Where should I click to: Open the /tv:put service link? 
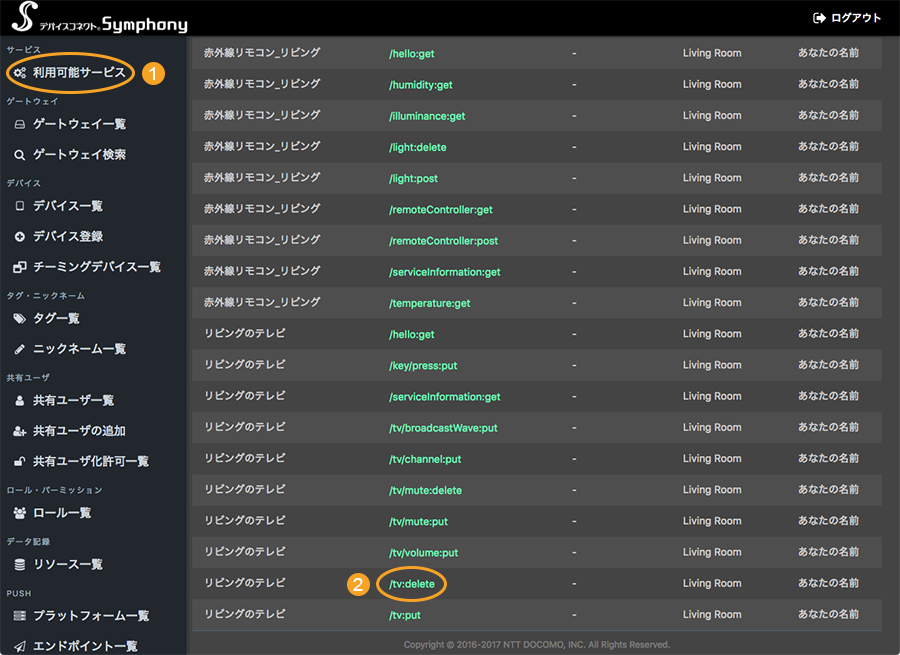click(x=405, y=615)
